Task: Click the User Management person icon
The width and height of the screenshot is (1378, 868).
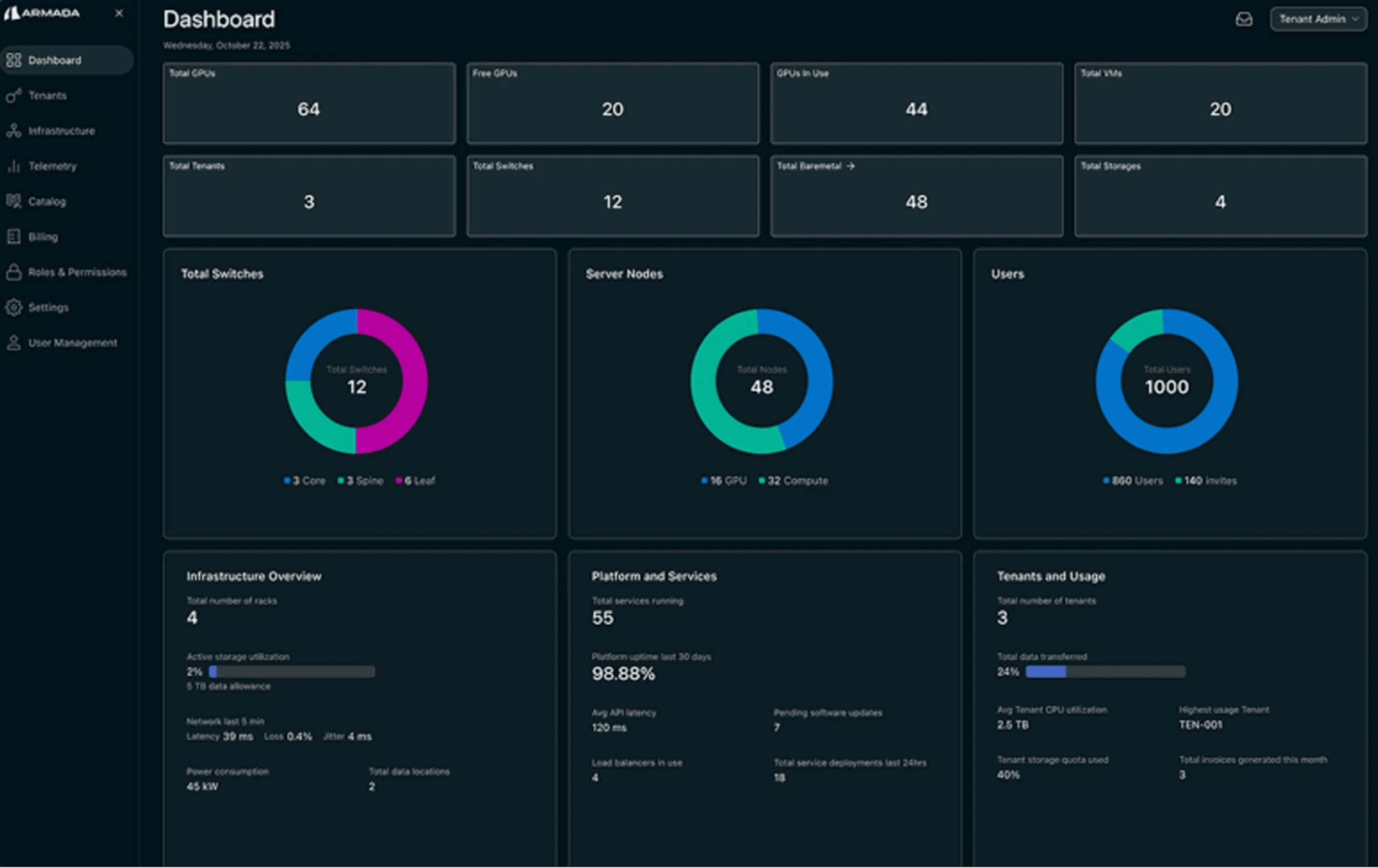Action: click(x=14, y=343)
